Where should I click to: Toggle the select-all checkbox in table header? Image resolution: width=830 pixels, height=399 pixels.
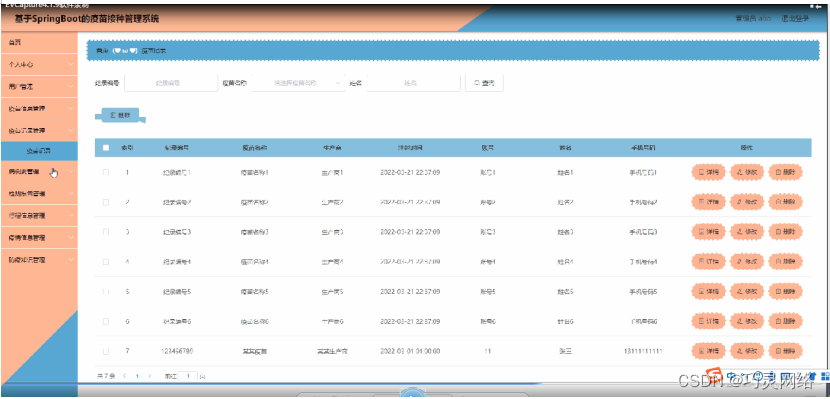pos(106,148)
